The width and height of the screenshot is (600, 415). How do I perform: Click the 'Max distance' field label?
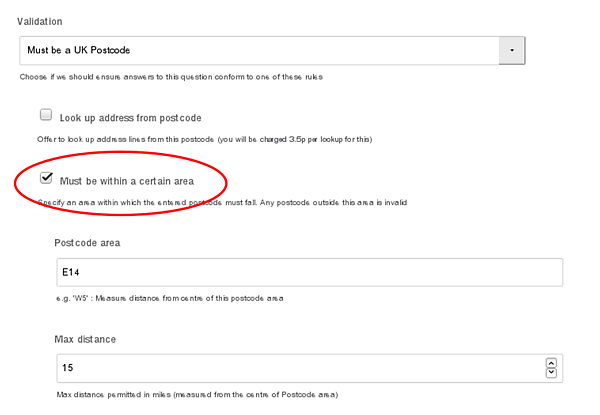[85, 339]
